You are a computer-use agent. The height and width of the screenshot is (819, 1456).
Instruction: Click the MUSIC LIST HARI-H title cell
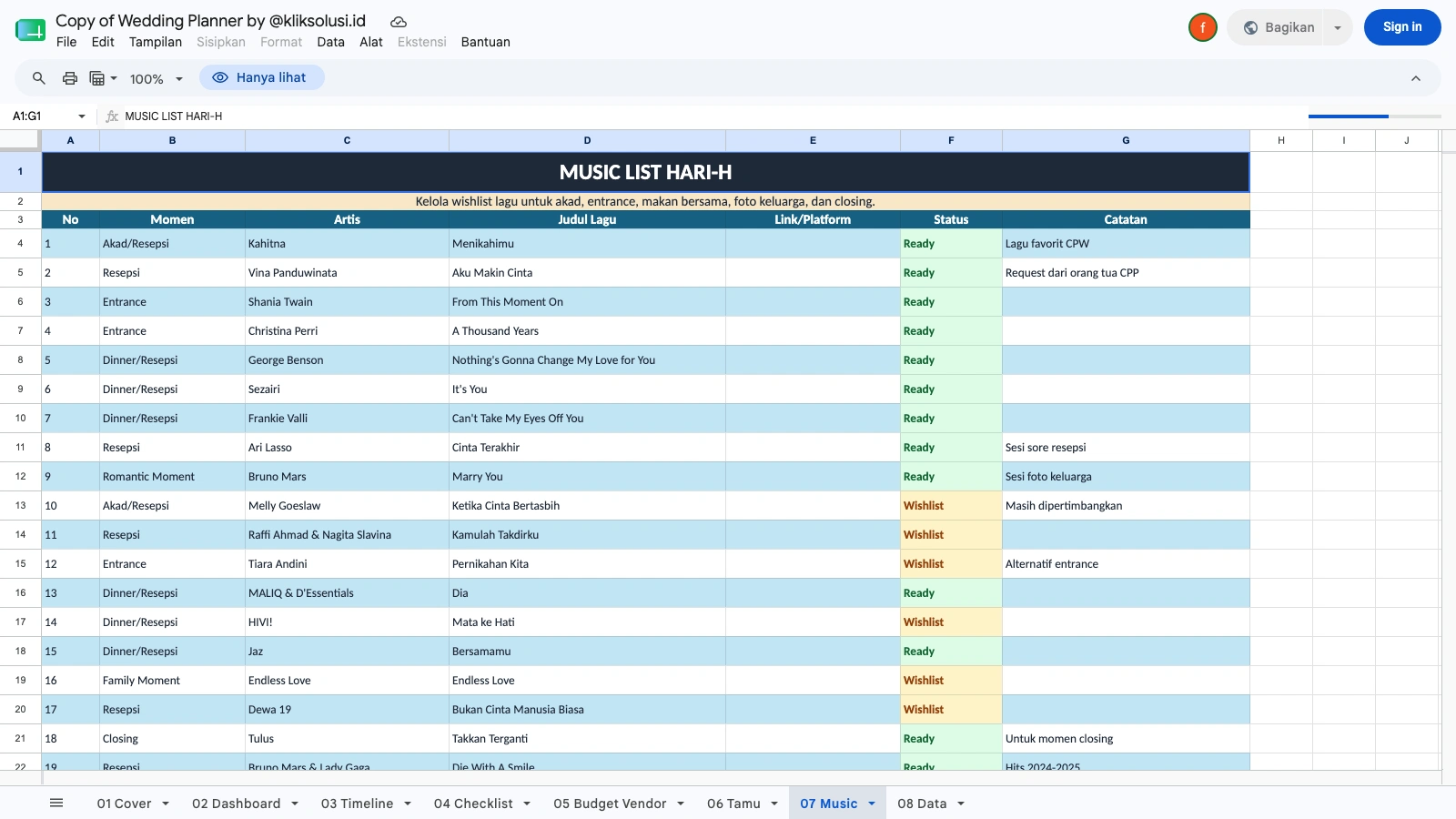coord(645,172)
